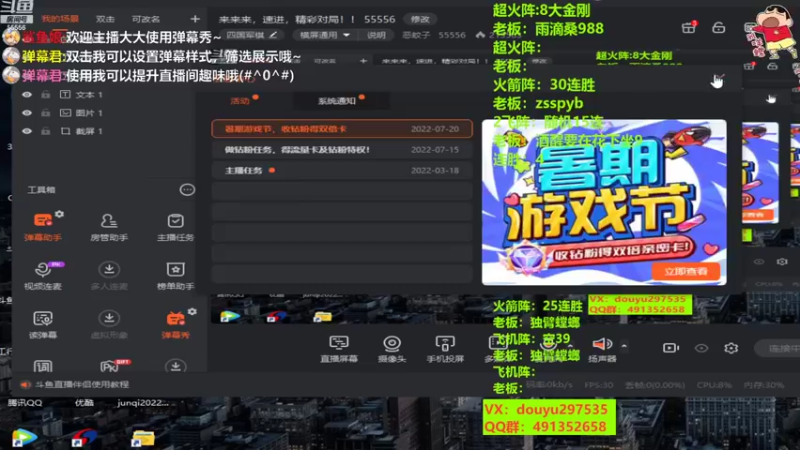This screenshot has height=450, width=800.
Task: Open the 暑期游戏节 activity entry
Action: click(342, 129)
